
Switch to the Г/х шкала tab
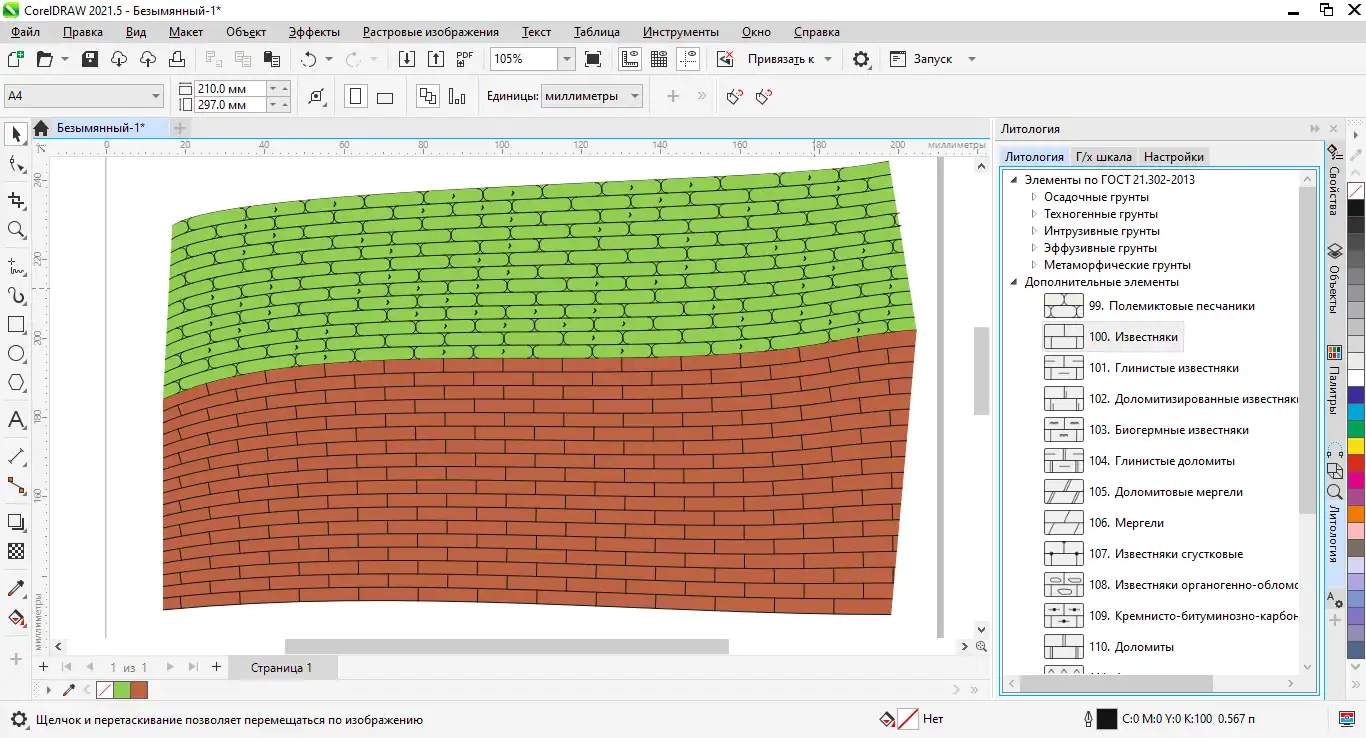point(1104,157)
